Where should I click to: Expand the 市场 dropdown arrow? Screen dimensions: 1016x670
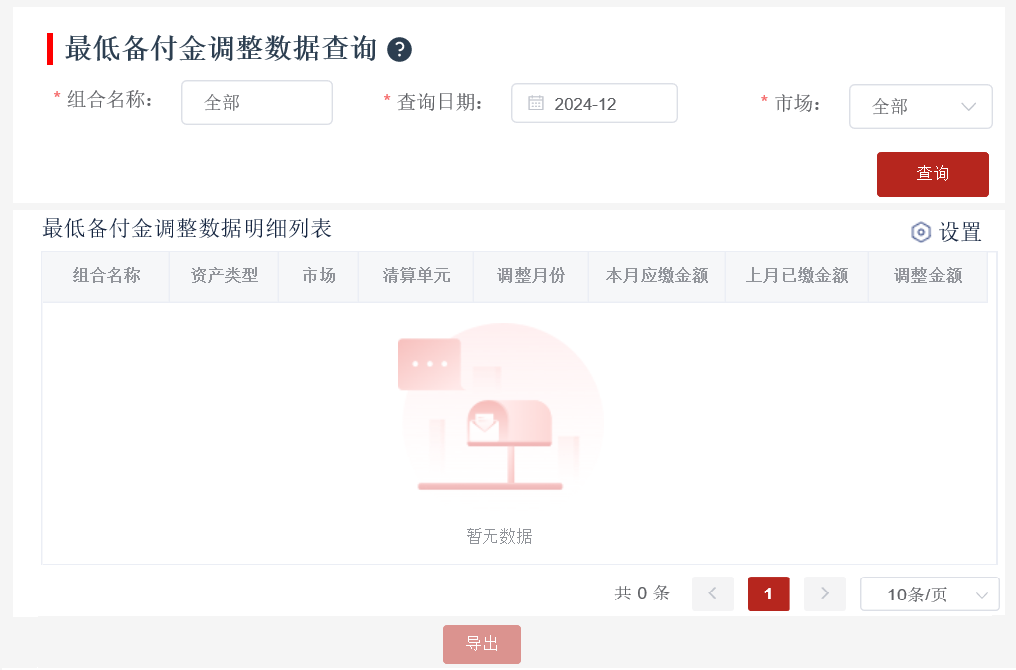tap(969, 107)
